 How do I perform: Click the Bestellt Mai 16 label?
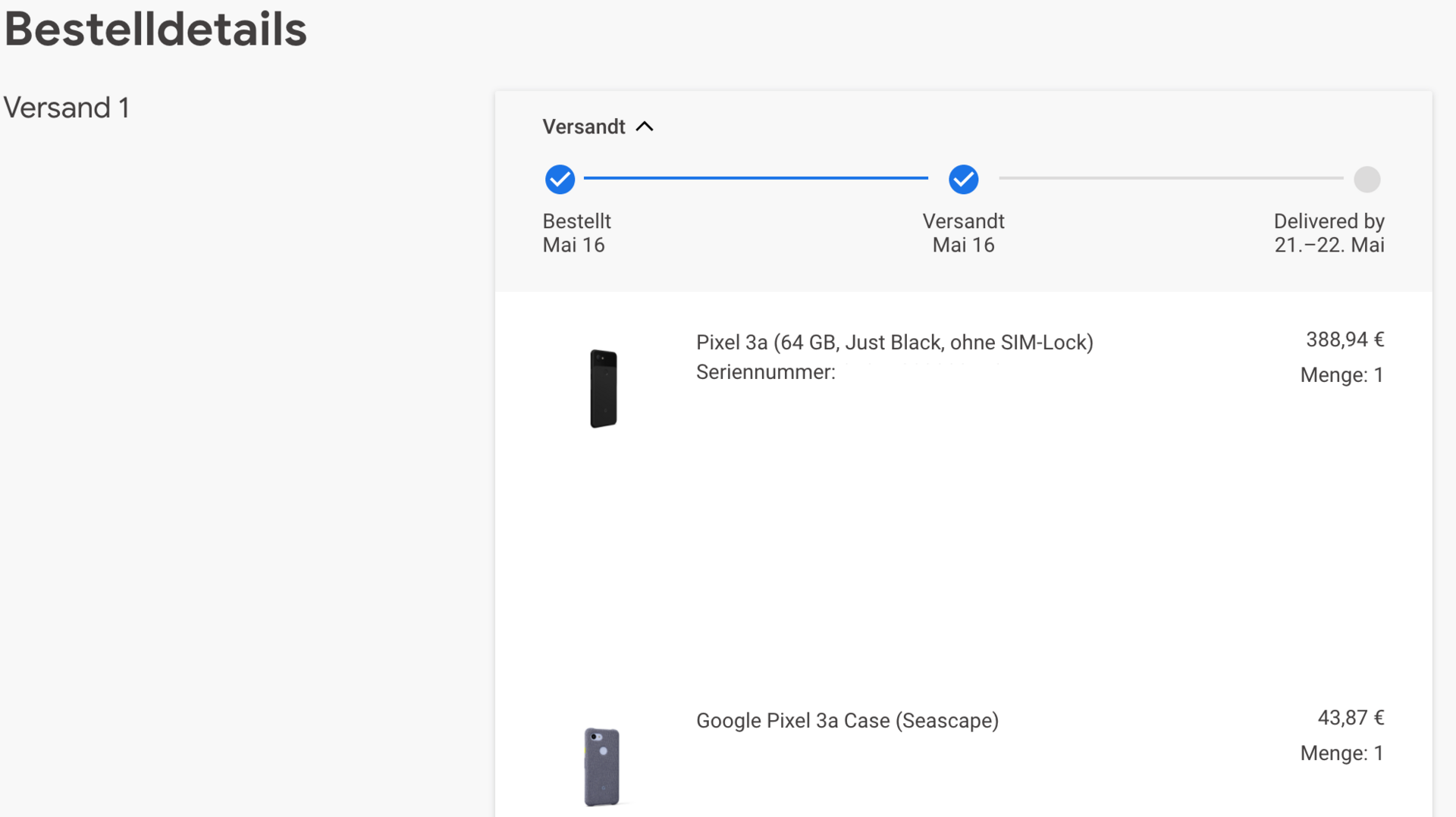coord(576,233)
